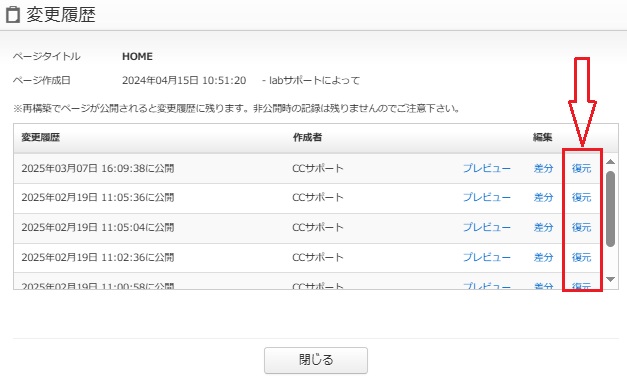The width and height of the screenshot is (627, 384).
Task: Open 差分 for 2025年03月07日 16:09:38 entry
Action: click(x=543, y=168)
